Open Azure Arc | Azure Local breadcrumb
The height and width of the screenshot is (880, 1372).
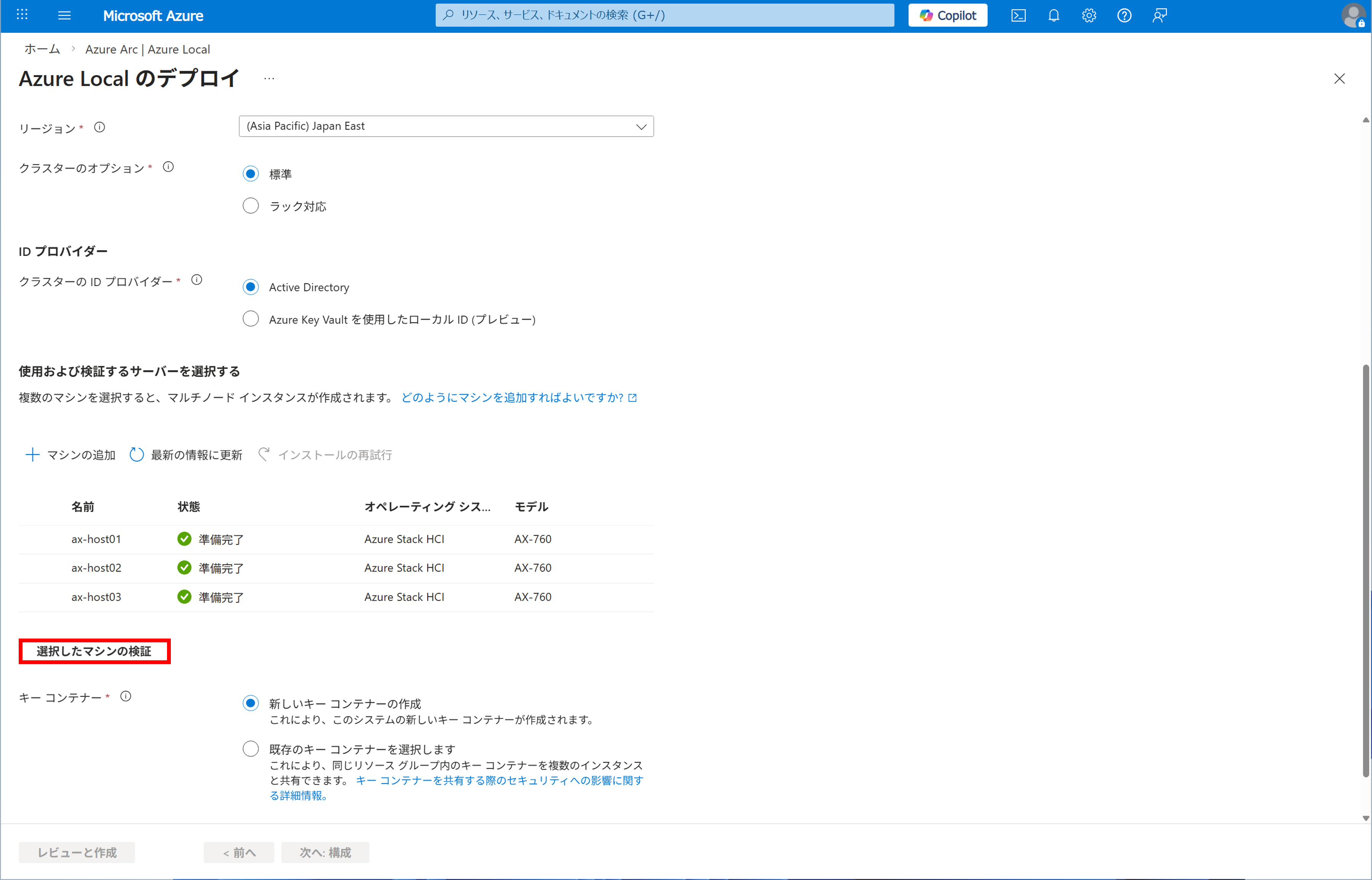click(x=147, y=50)
